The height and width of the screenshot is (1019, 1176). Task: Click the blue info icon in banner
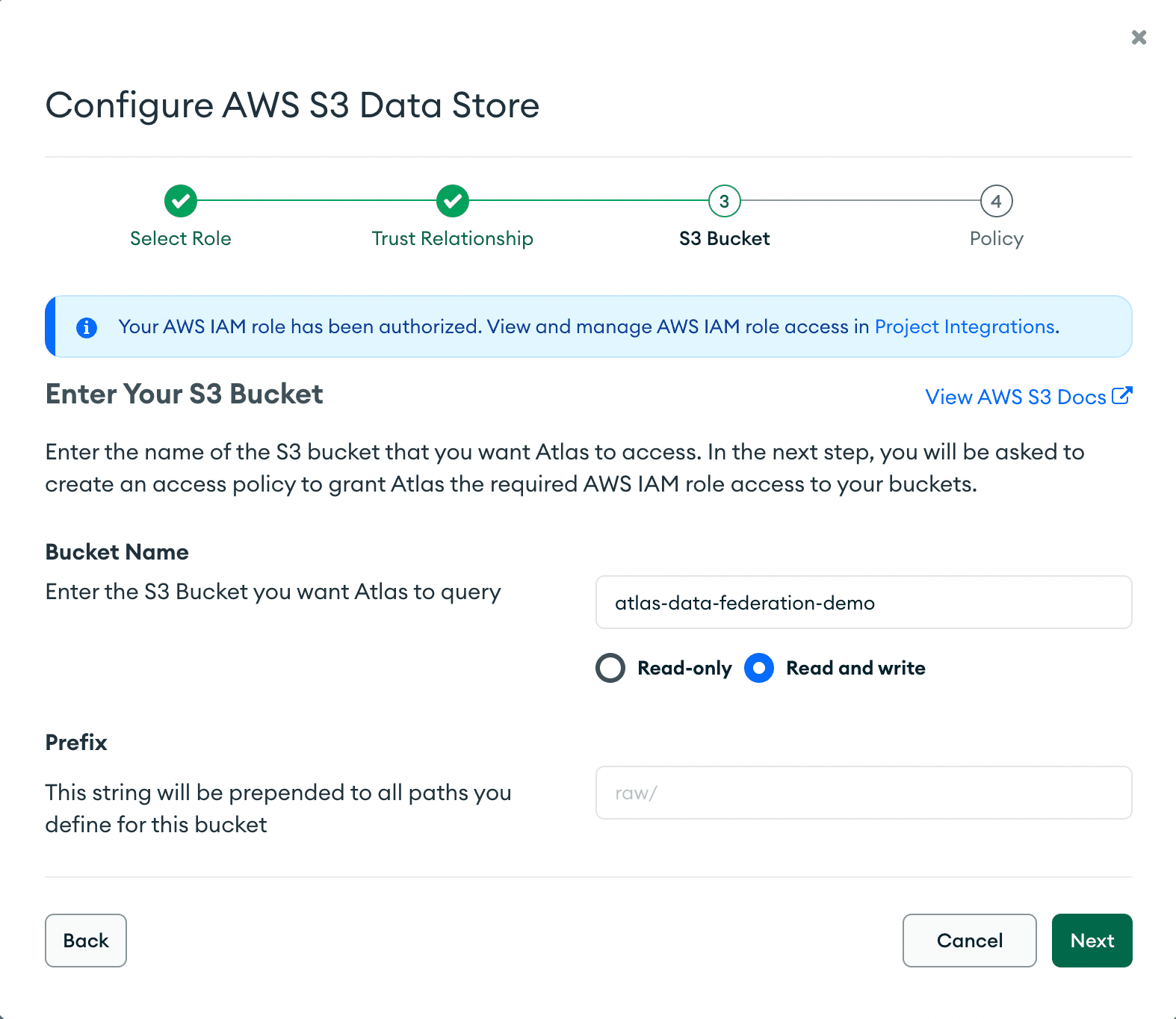[x=87, y=327]
